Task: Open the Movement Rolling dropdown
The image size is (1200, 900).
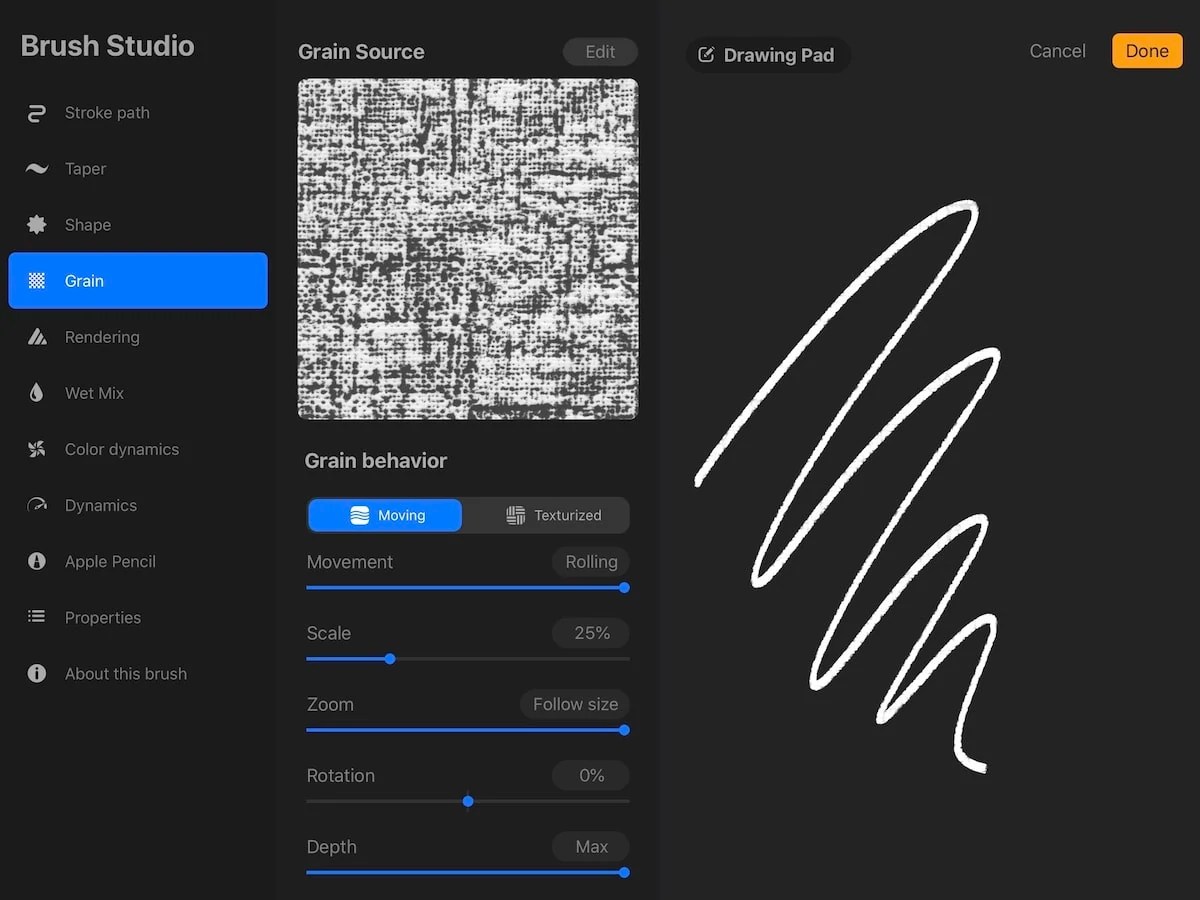Action: click(590, 561)
